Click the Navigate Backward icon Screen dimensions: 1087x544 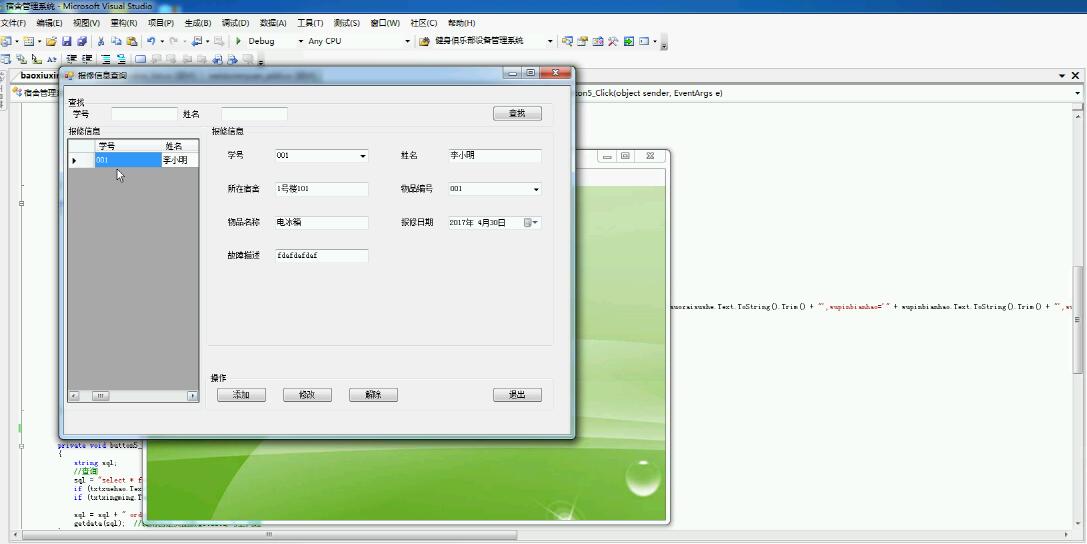coord(196,41)
